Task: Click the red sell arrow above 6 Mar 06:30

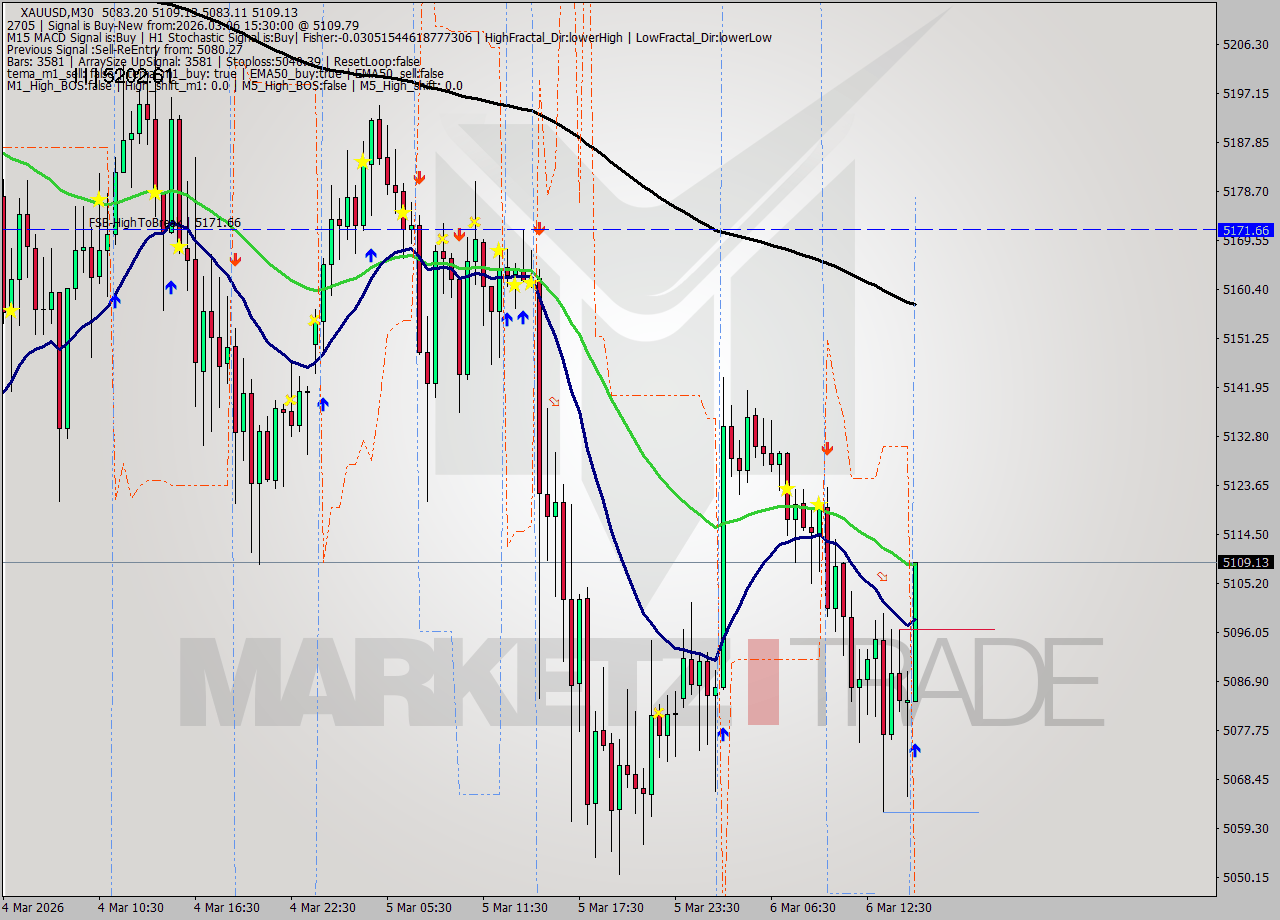Action: (828, 448)
